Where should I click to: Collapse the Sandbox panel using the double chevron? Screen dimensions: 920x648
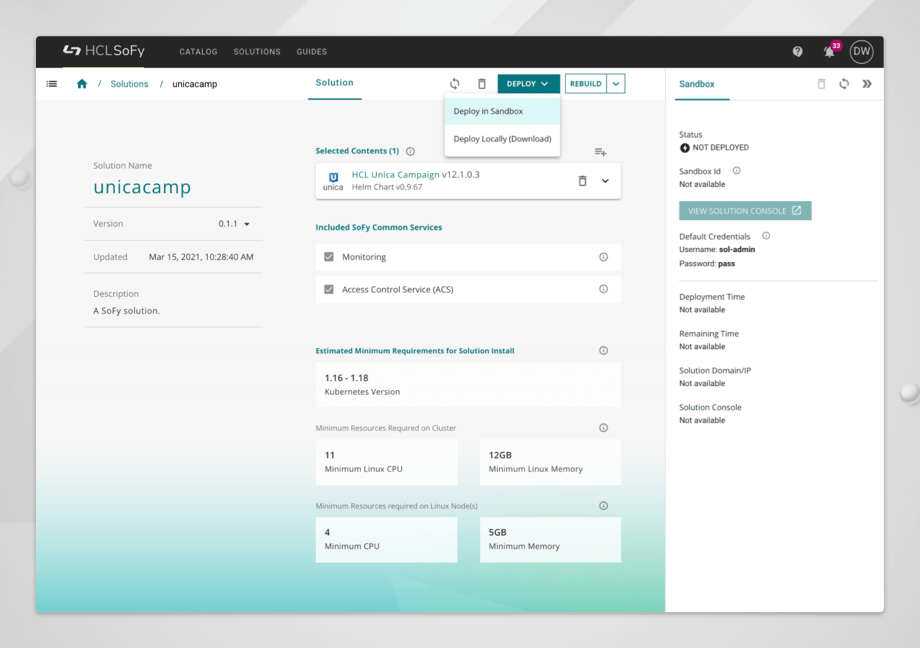pos(867,84)
